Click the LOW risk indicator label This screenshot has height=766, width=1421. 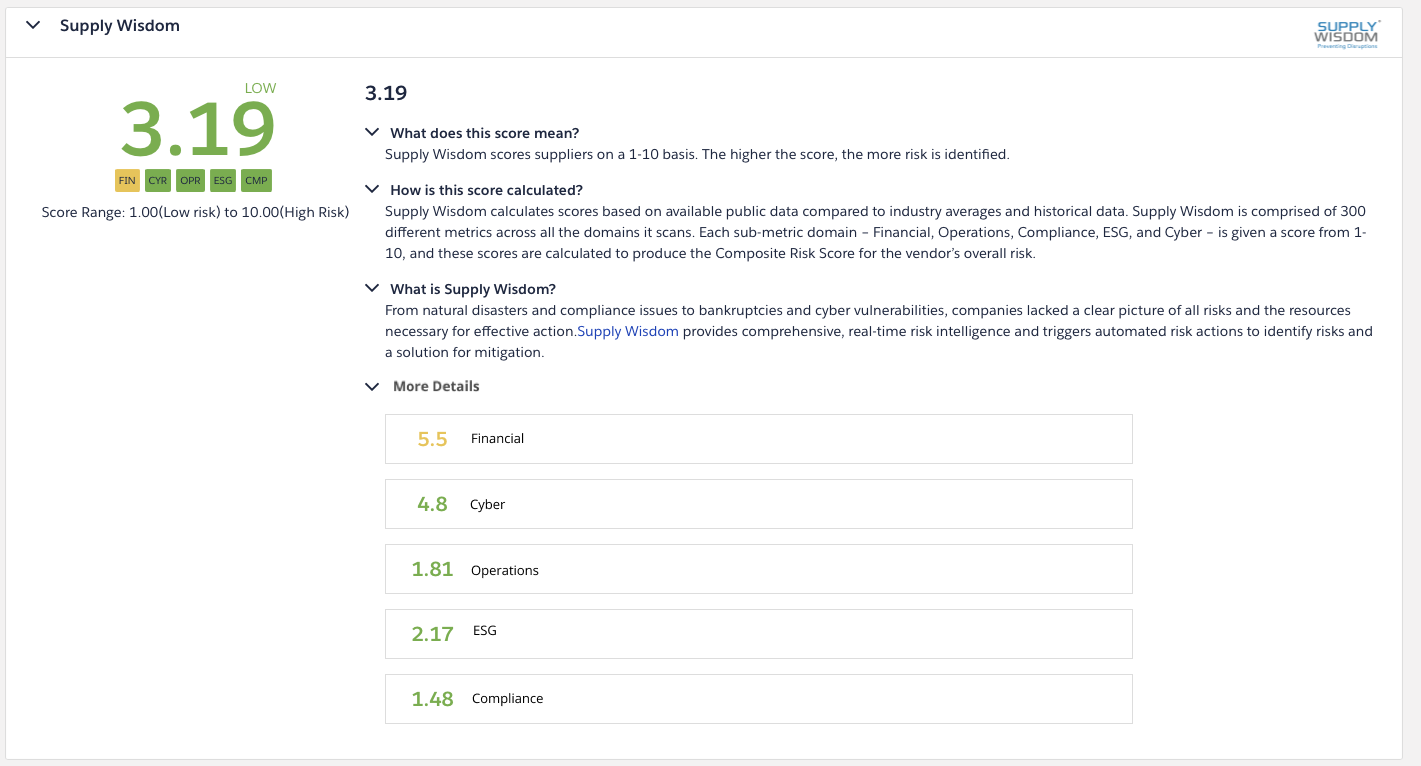pos(260,88)
